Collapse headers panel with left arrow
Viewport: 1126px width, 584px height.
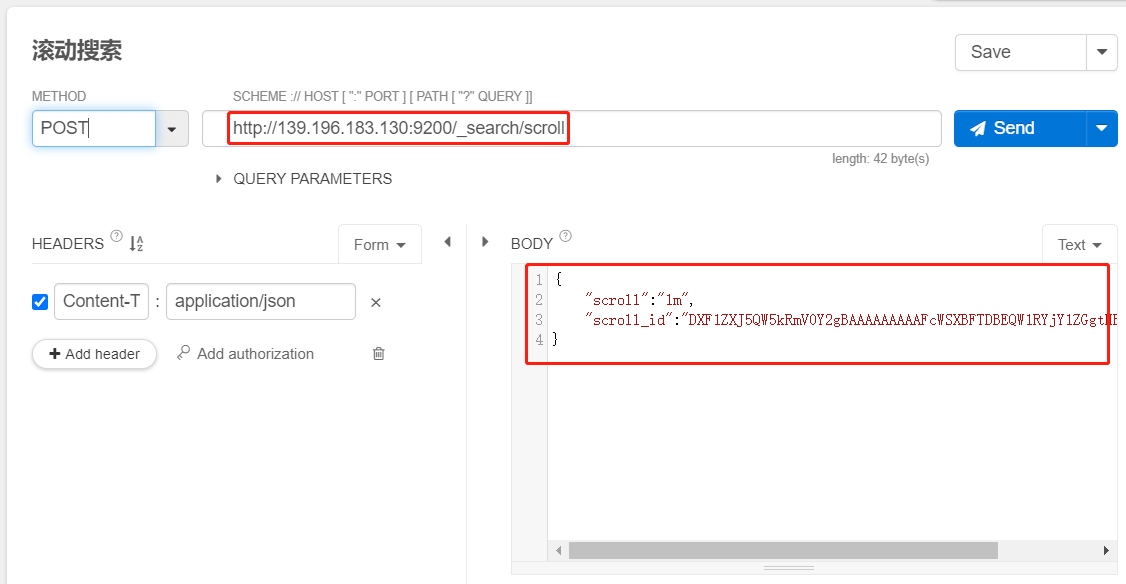447,242
